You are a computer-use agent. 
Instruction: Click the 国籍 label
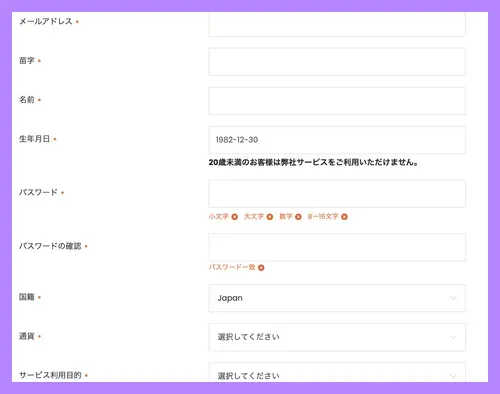point(27,297)
